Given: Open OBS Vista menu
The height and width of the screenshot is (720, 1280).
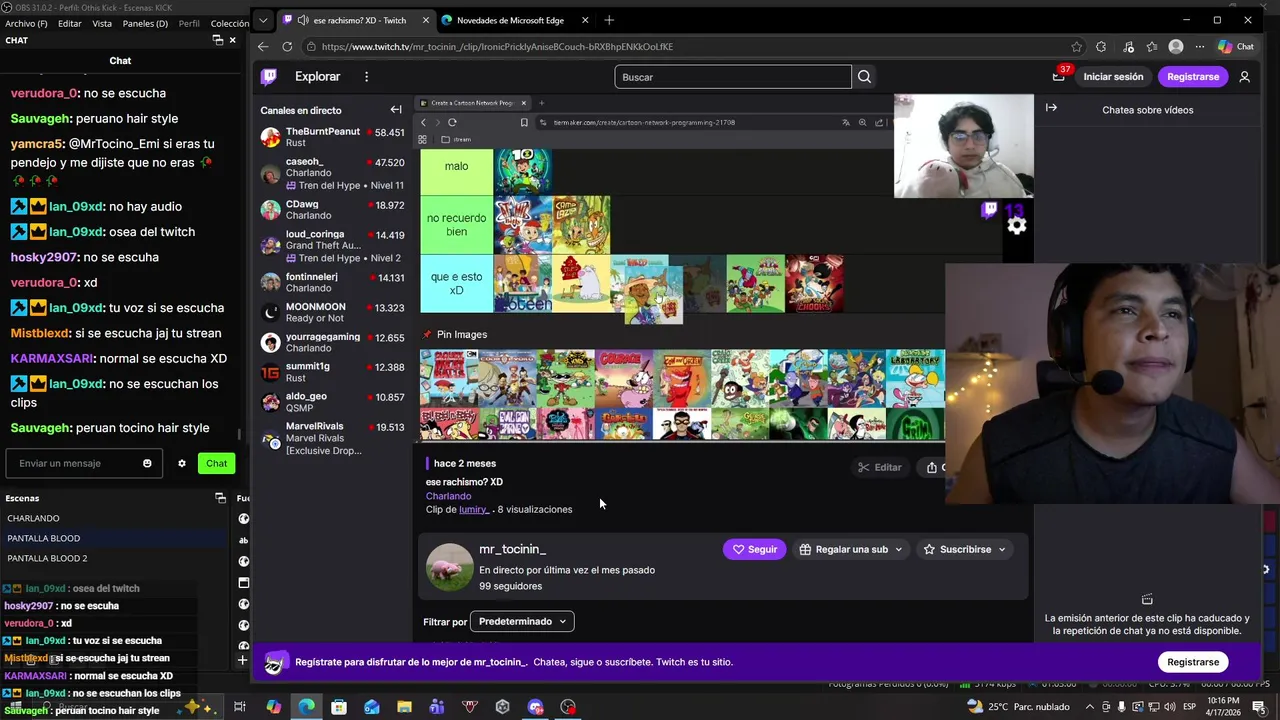Looking at the screenshot, I should point(102,23).
